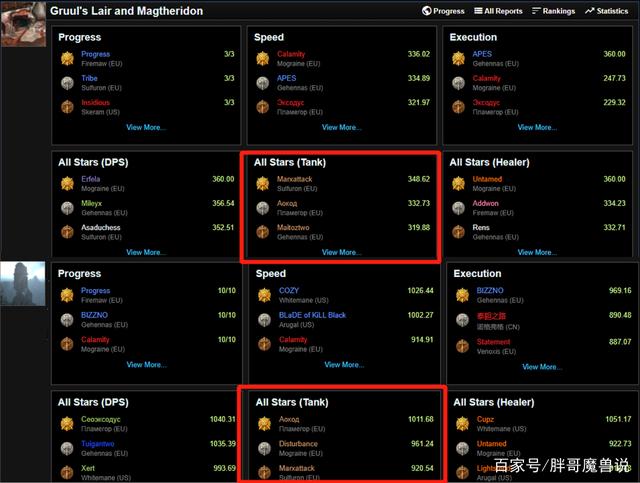
Task: Click the silver medal icon next to Addwon
Action: [x=459, y=208]
